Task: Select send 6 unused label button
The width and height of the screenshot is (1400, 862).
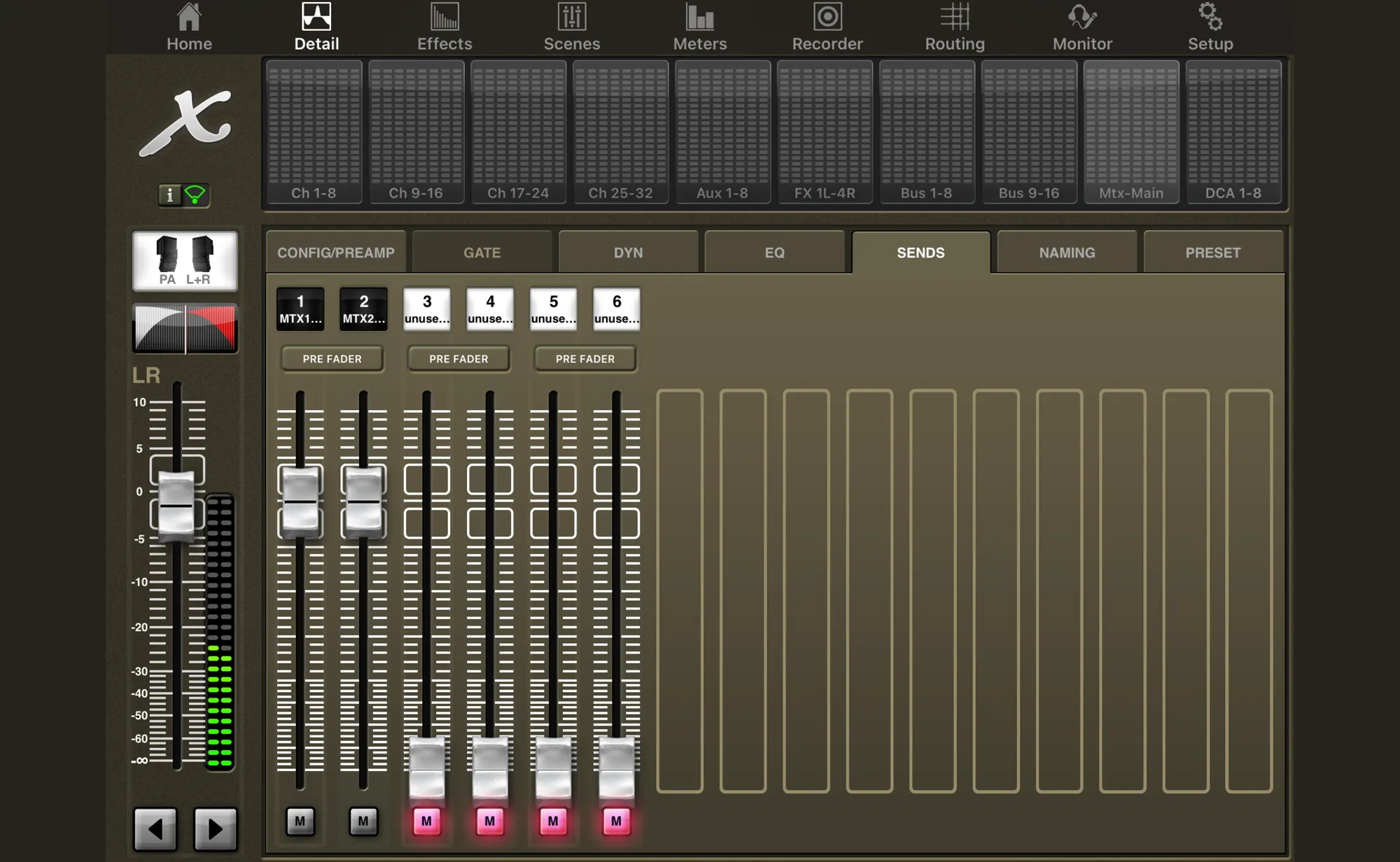Action: point(617,309)
